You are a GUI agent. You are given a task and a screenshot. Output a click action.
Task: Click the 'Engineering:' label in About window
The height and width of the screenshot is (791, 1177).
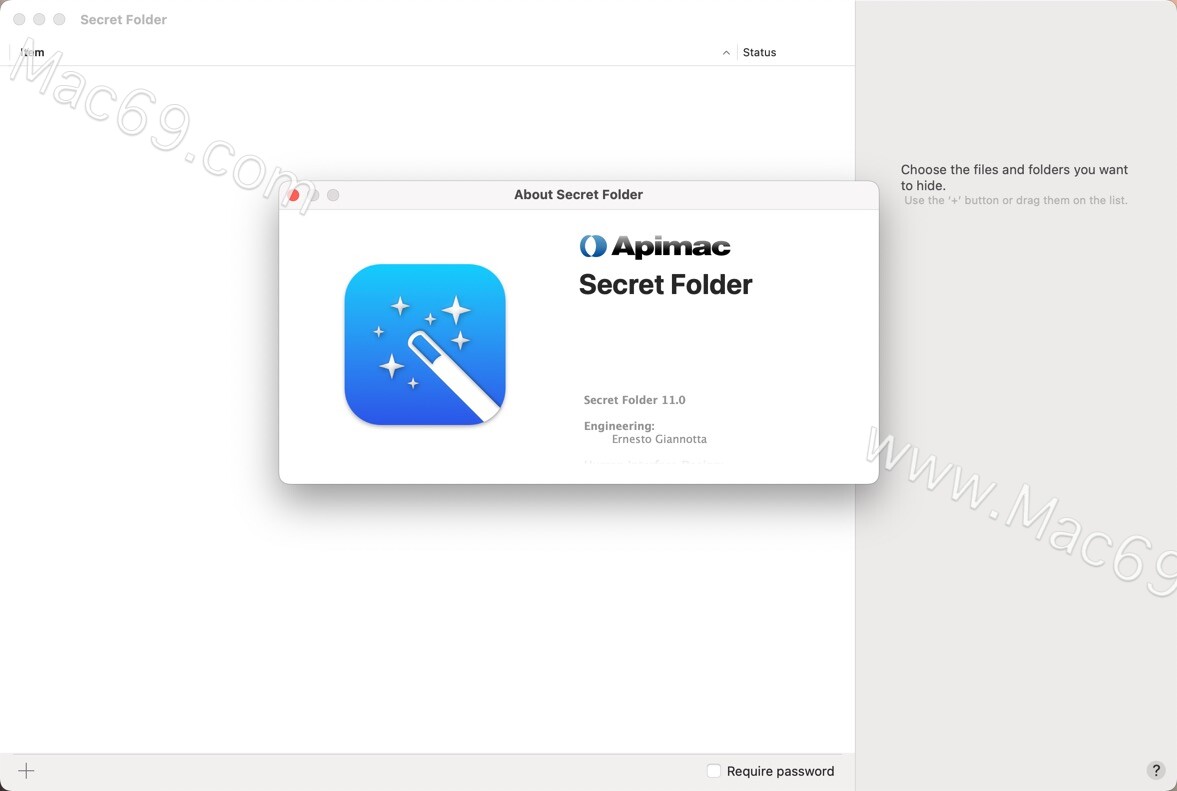pos(619,426)
